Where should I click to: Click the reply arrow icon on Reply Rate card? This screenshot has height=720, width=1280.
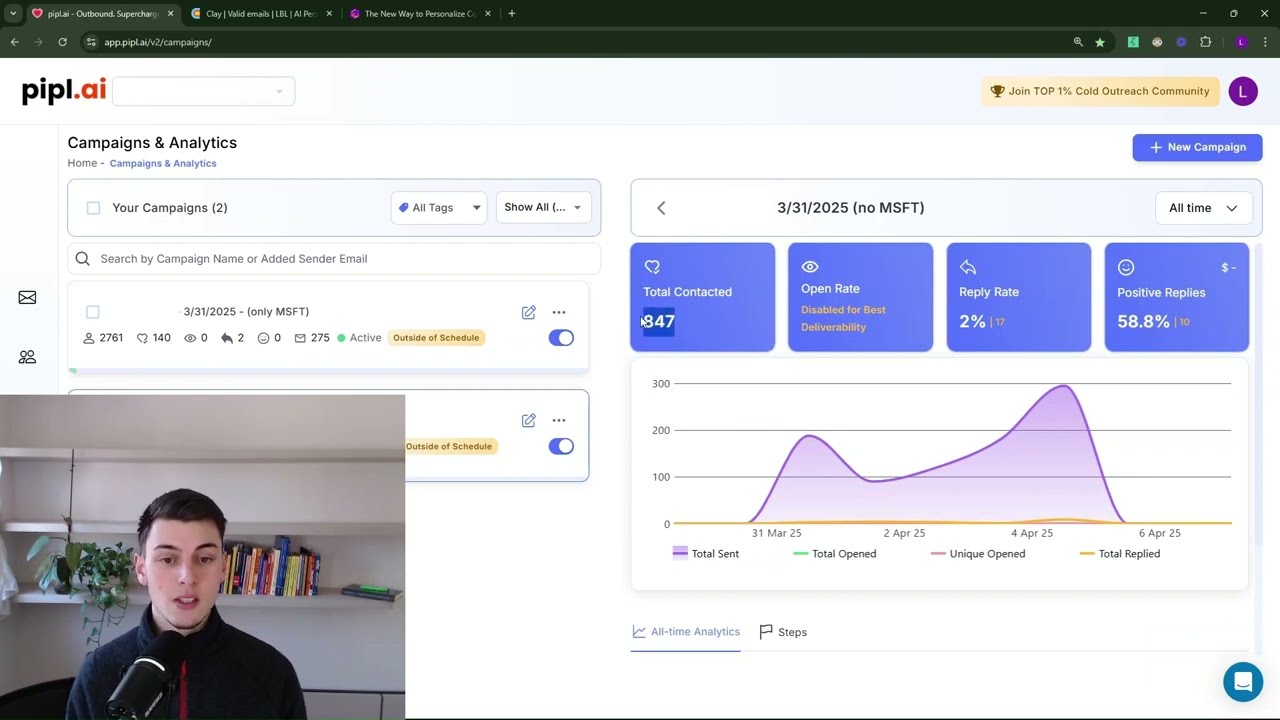968,267
